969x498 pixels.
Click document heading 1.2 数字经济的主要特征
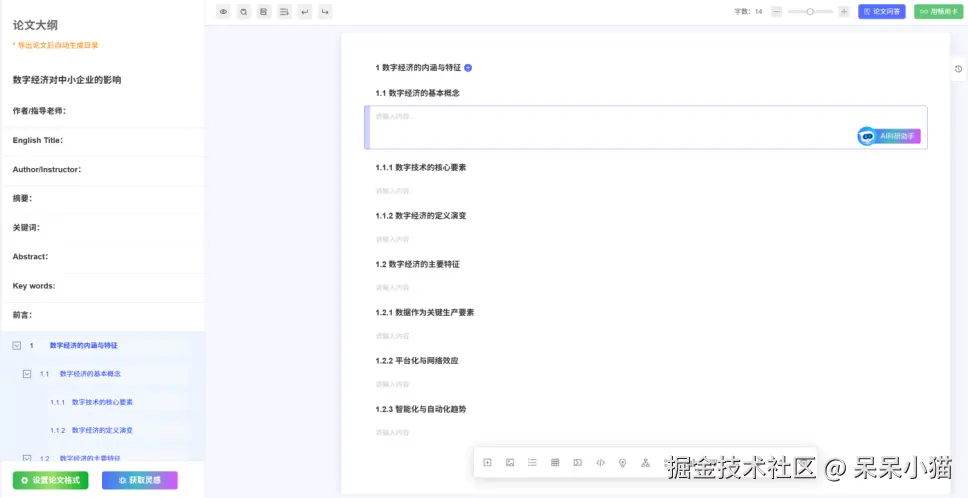pos(417,264)
